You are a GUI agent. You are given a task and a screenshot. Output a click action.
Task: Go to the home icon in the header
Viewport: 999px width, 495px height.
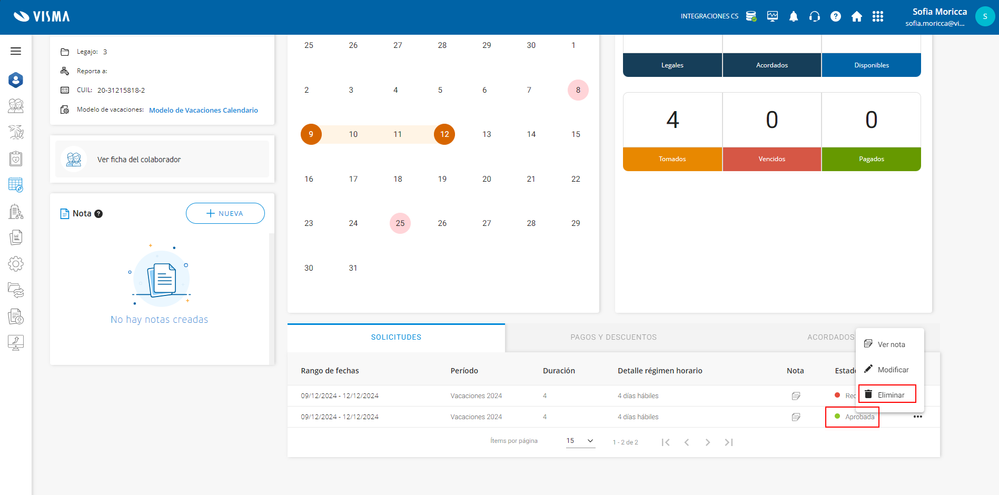856,17
